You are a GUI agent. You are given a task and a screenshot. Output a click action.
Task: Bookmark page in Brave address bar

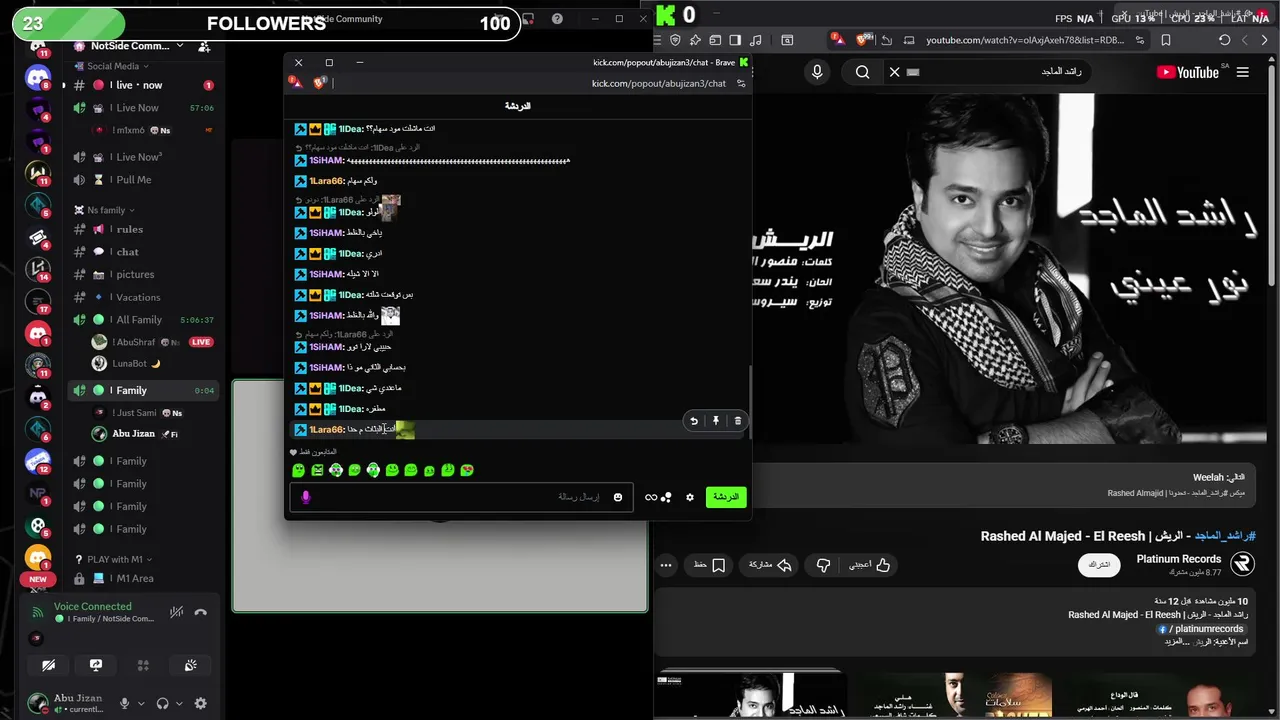[x=1166, y=40]
